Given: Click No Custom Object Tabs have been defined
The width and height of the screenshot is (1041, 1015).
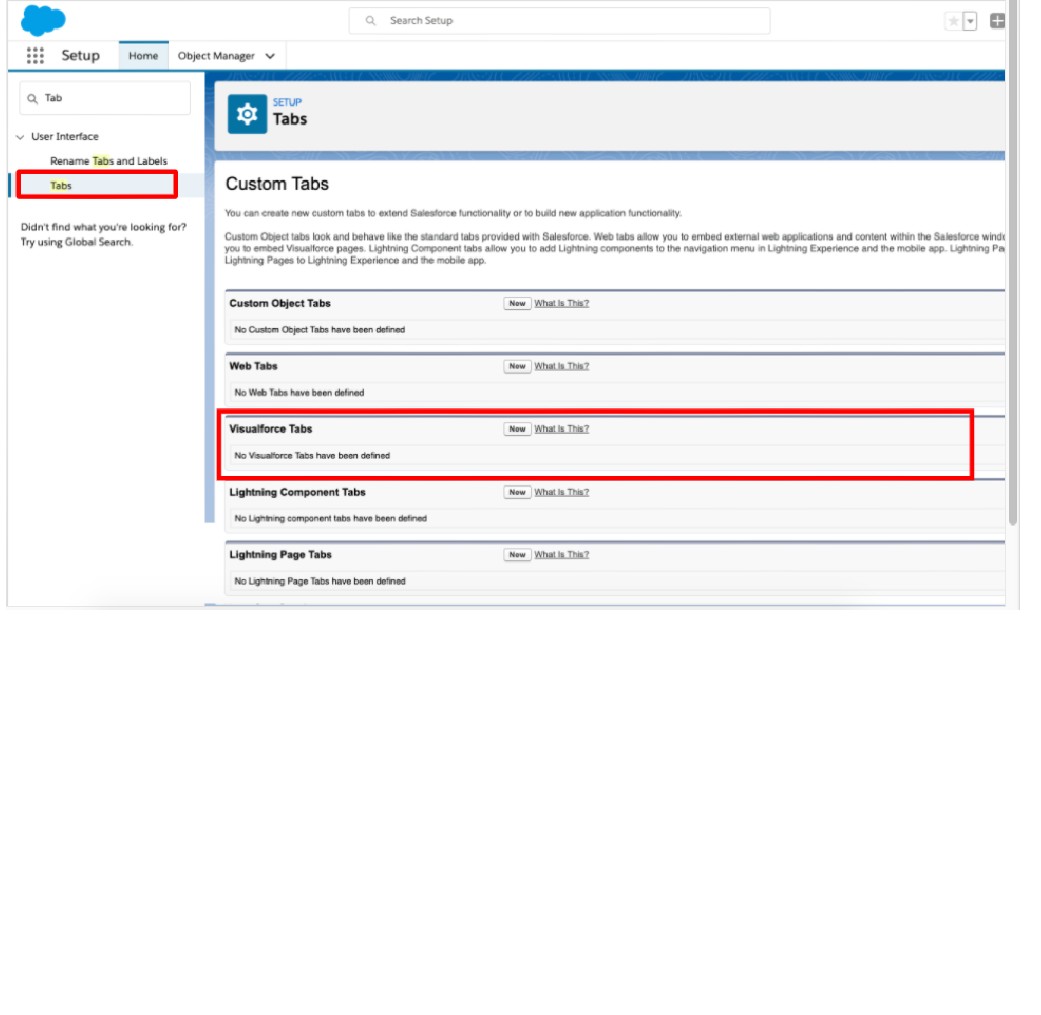Looking at the screenshot, I should click(x=319, y=330).
